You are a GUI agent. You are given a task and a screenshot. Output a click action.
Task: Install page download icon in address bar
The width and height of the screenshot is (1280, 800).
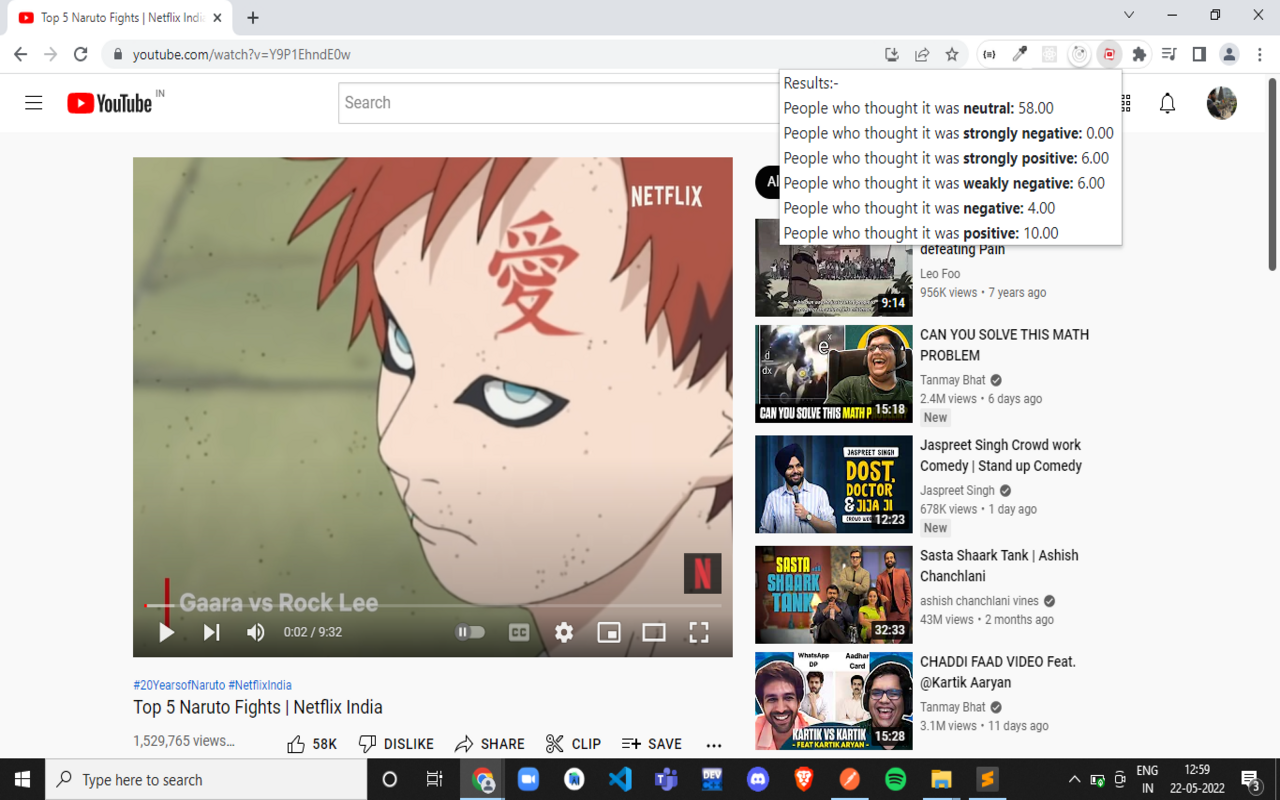(x=892, y=54)
